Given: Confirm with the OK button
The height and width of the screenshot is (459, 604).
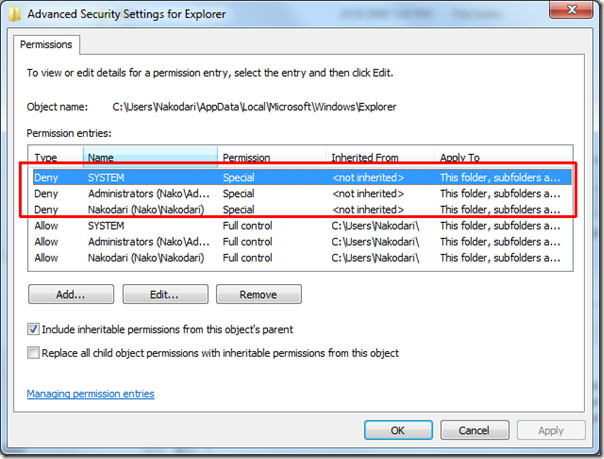Looking at the screenshot, I should click(x=397, y=430).
